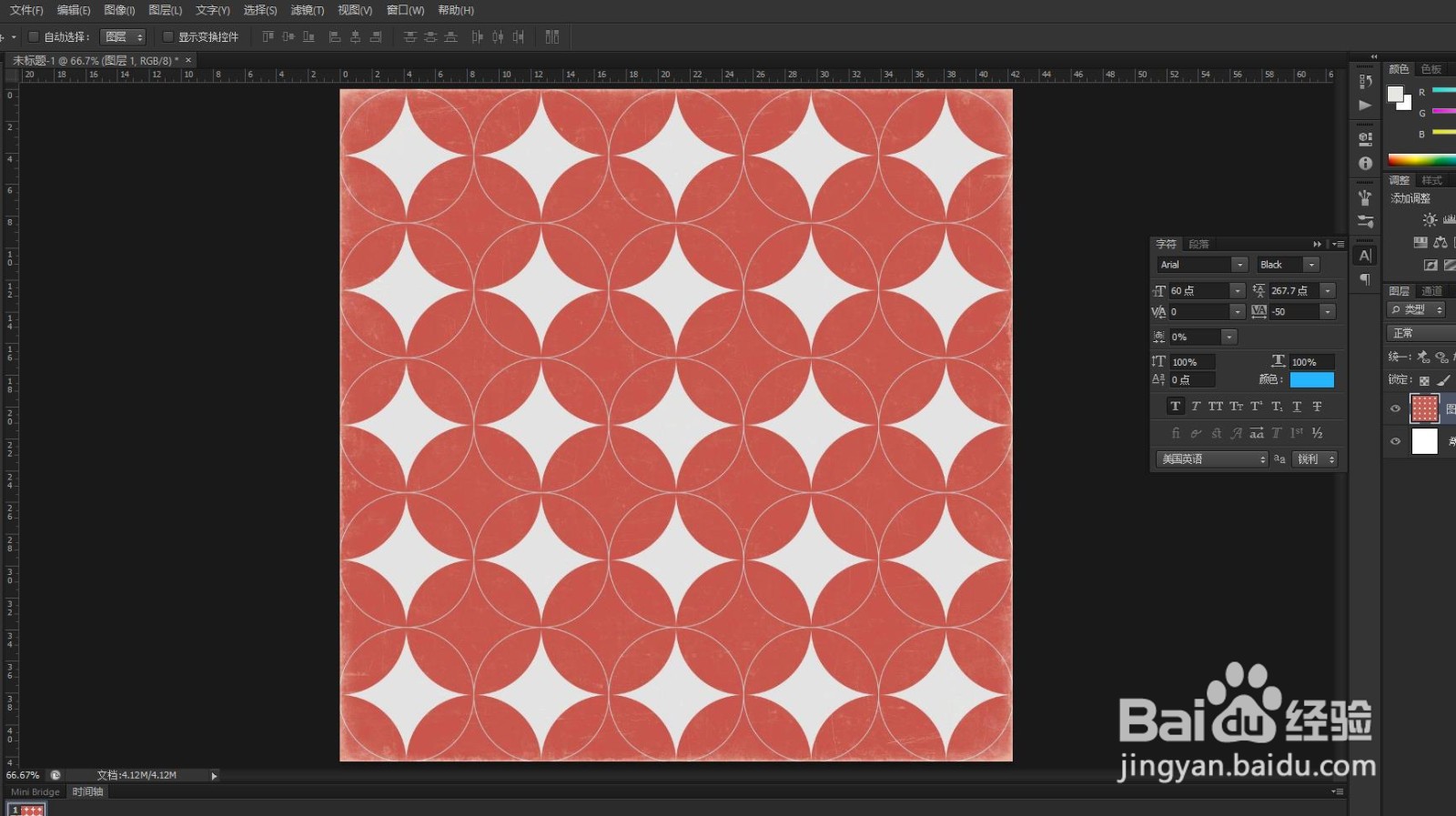The height and width of the screenshot is (816, 1456).
Task: Open the 267.7 pt leading dropdown
Action: pos(1328,290)
